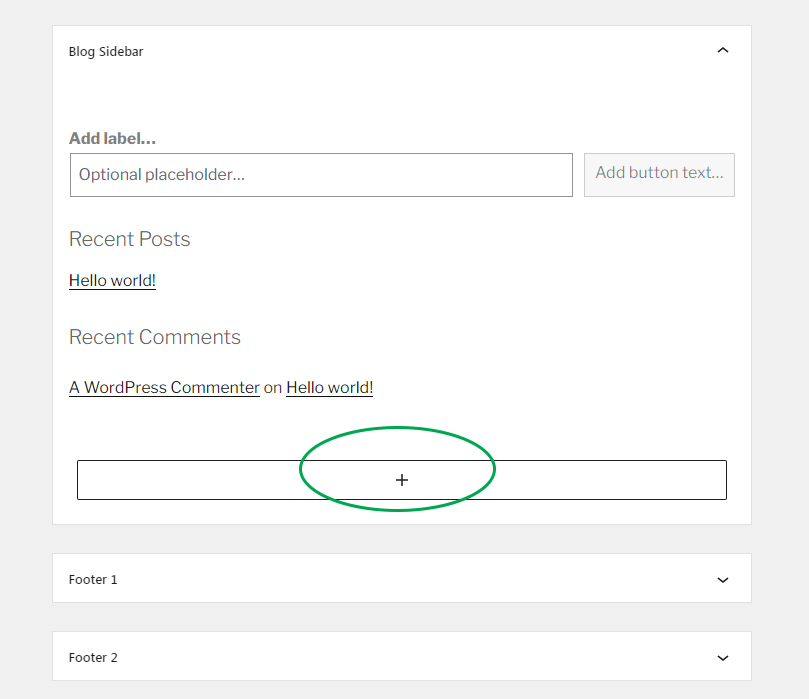809x699 pixels.
Task: Click the plus icon to add a block
Action: click(402, 480)
